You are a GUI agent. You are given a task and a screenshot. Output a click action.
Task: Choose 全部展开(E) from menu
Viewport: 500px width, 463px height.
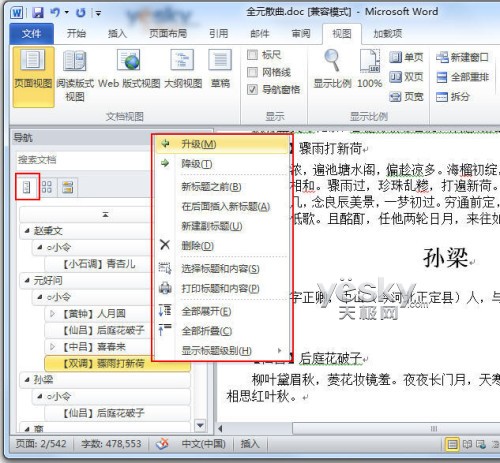tap(222, 312)
